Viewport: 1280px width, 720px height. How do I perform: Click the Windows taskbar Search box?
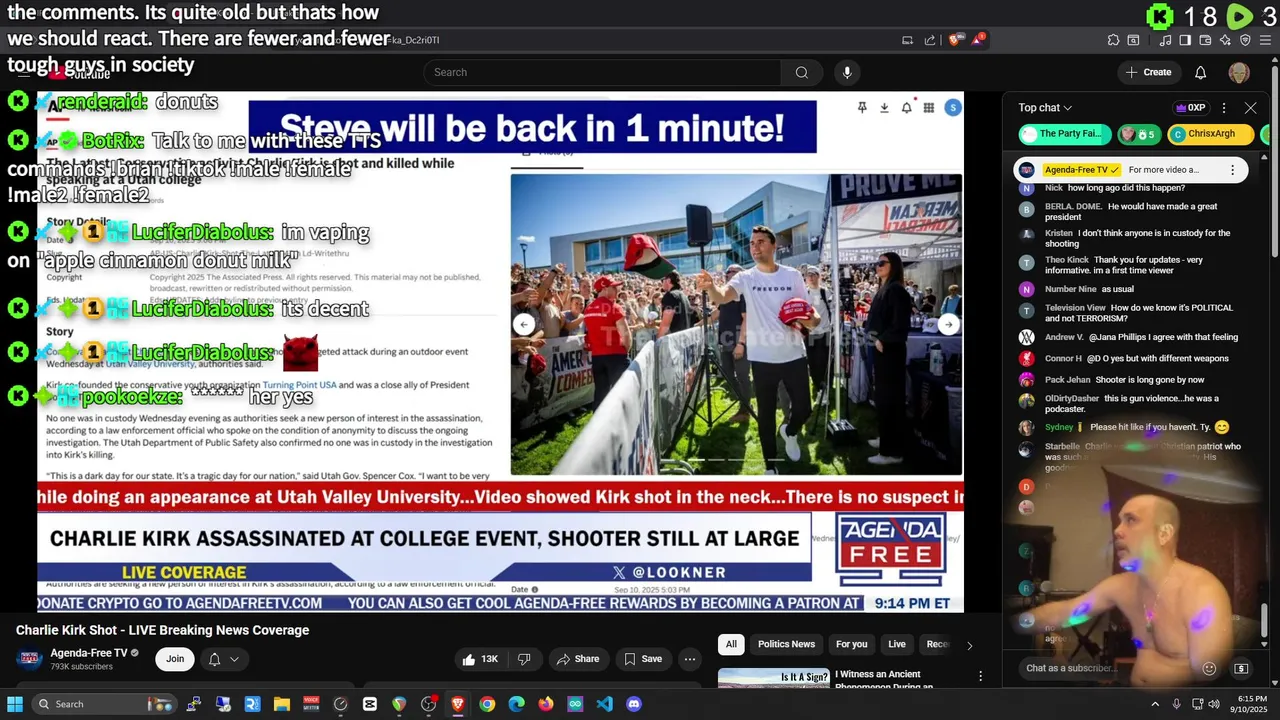[x=103, y=704]
